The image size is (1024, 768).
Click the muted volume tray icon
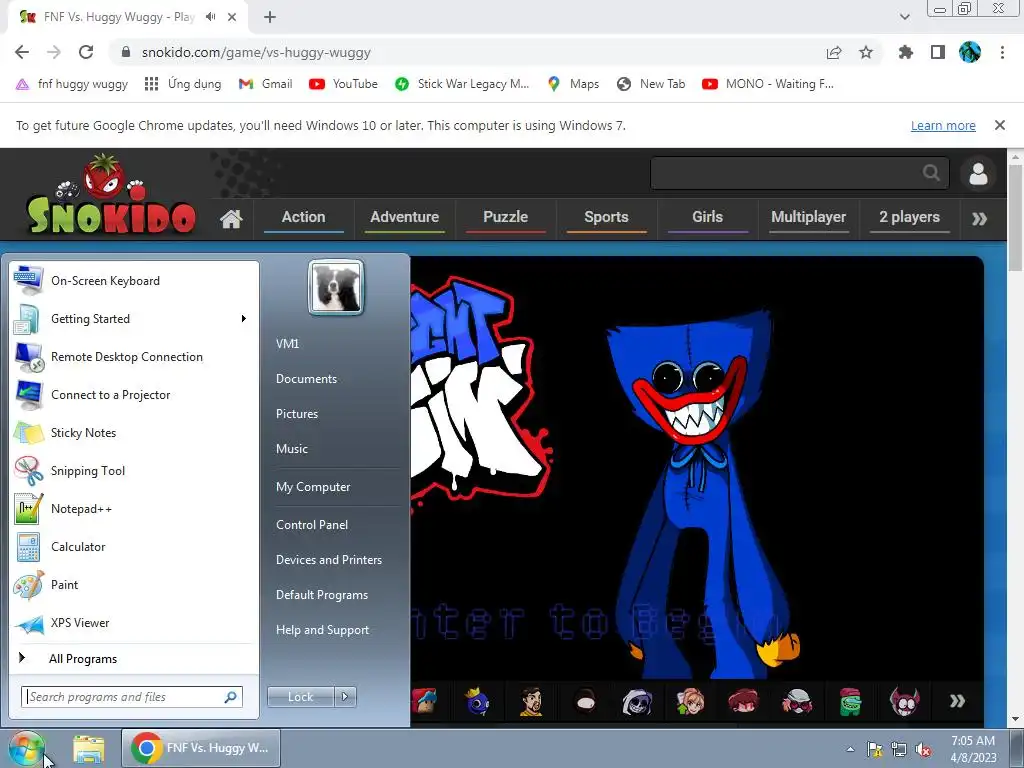coord(923,750)
